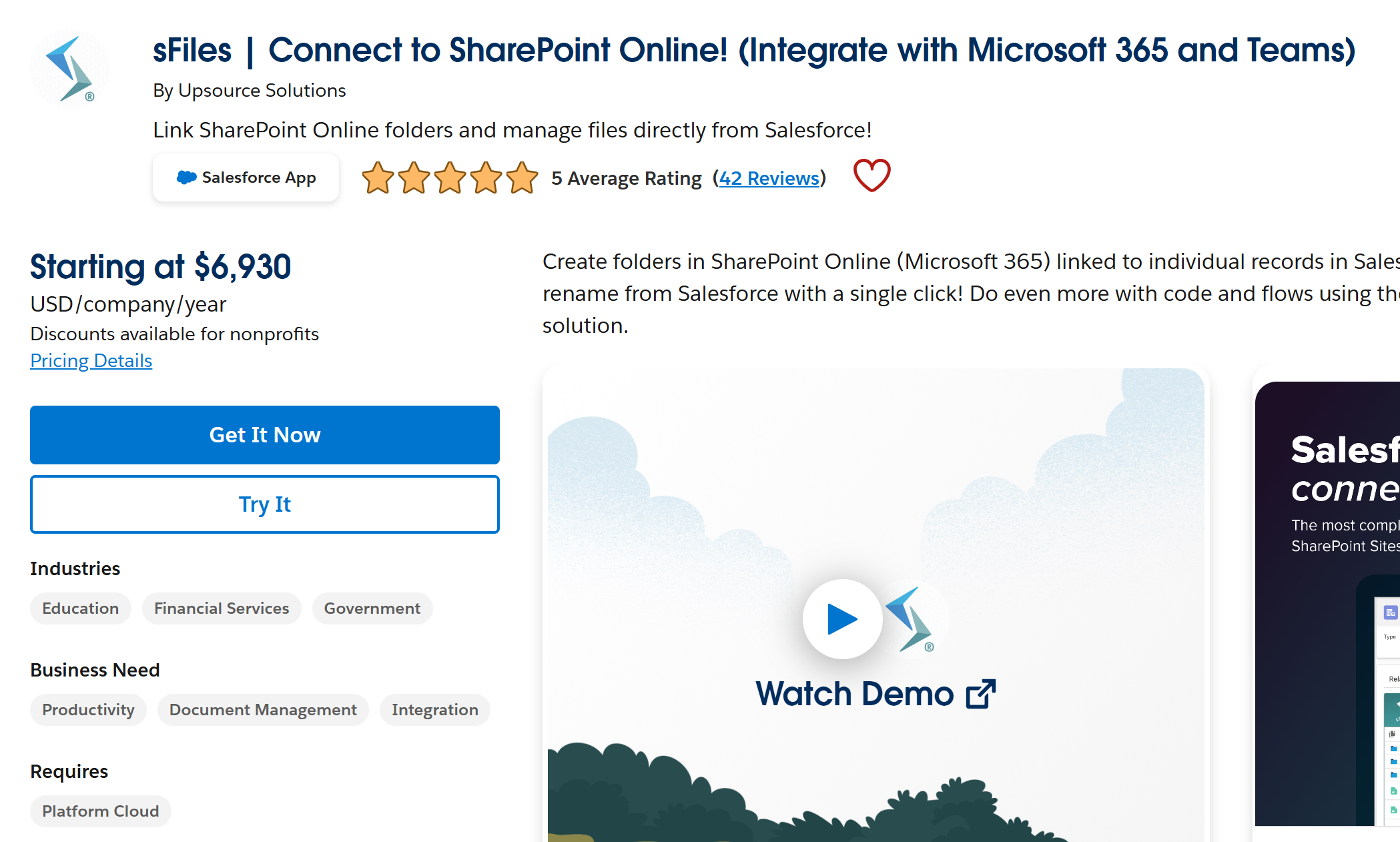The height and width of the screenshot is (842, 1400).
Task: Click the Try It button
Action: [265, 504]
